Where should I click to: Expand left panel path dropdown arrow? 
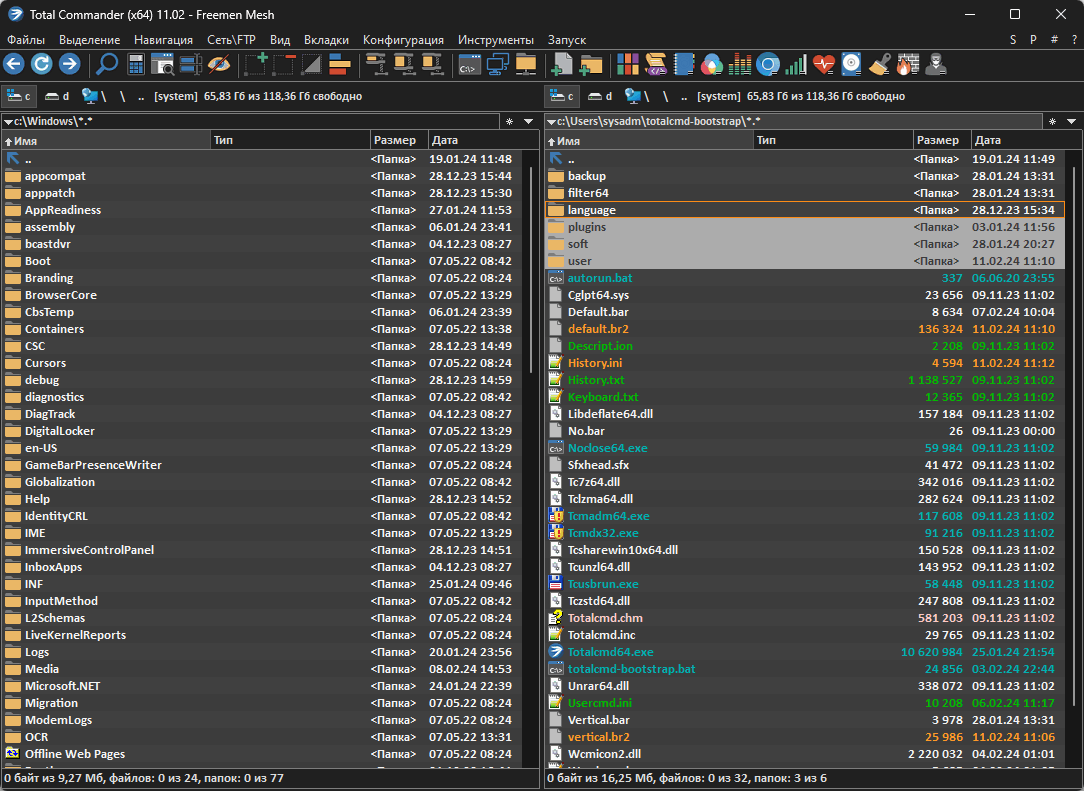pyautogui.click(x=9, y=121)
